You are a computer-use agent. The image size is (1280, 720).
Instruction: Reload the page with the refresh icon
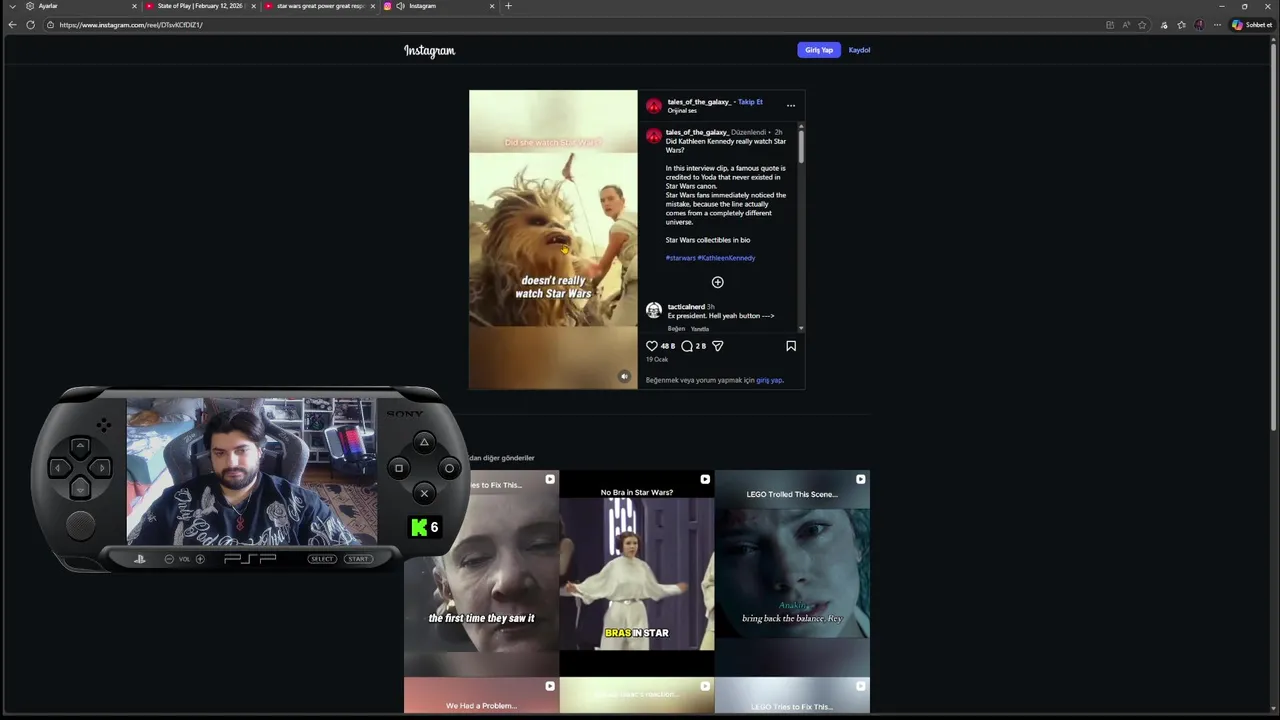31,25
